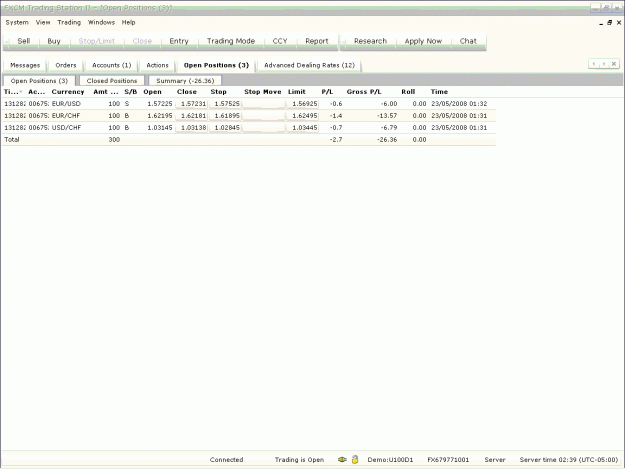Click the yellow connection status icon

pyautogui.click(x=342, y=459)
